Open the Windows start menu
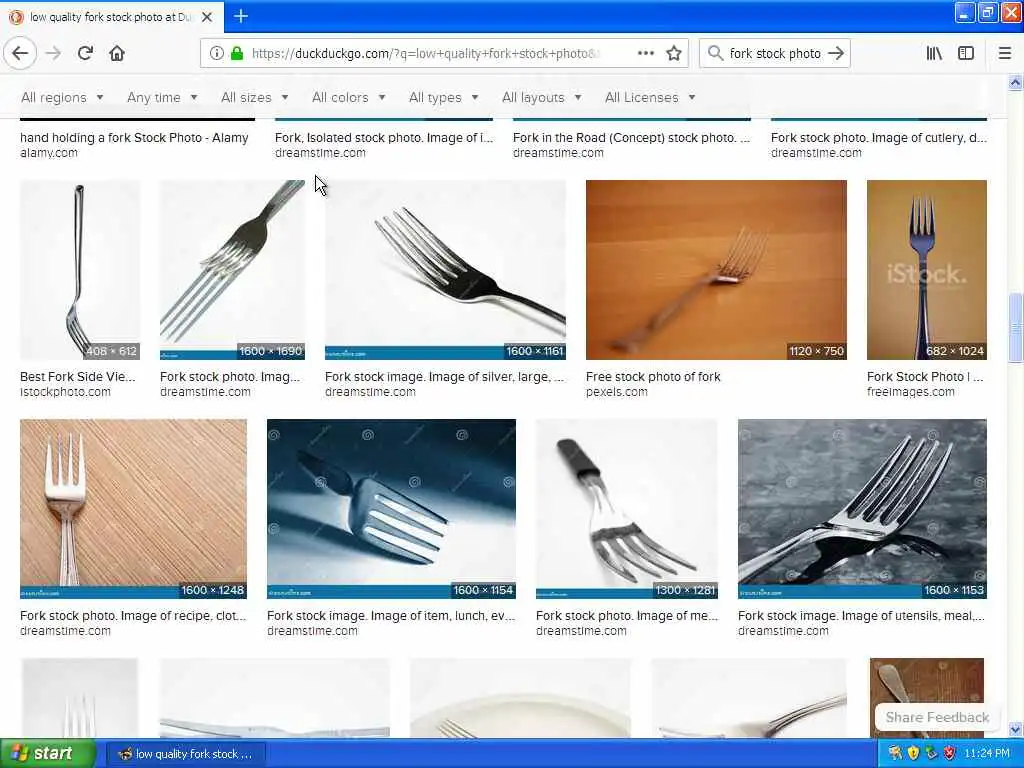 [x=47, y=754]
